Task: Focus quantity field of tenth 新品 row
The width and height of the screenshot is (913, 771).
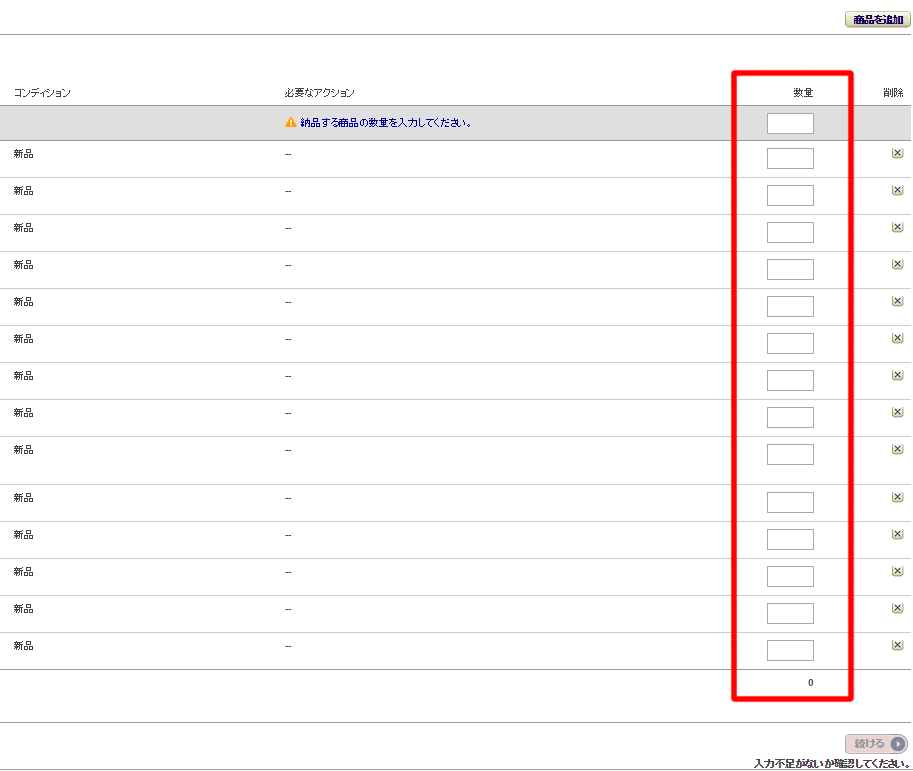Action: [790, 503]
